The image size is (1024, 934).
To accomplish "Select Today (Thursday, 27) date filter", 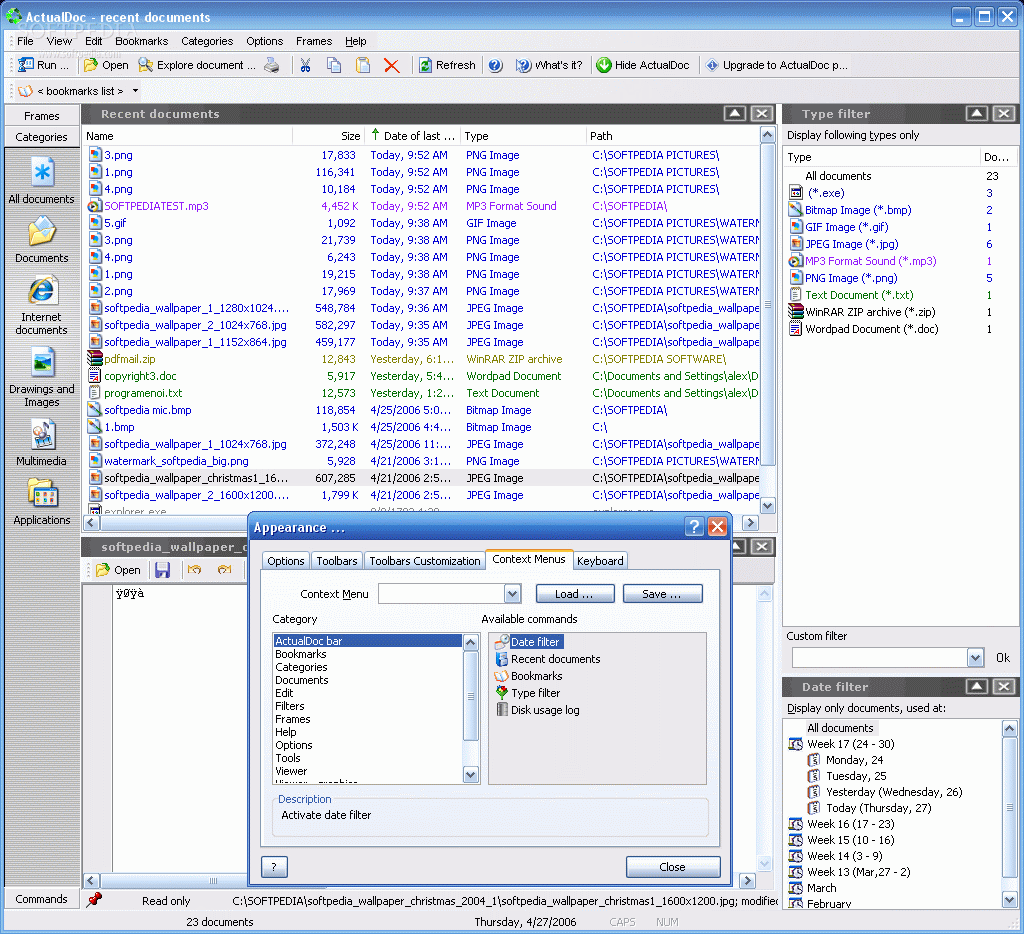I will 878,808.
